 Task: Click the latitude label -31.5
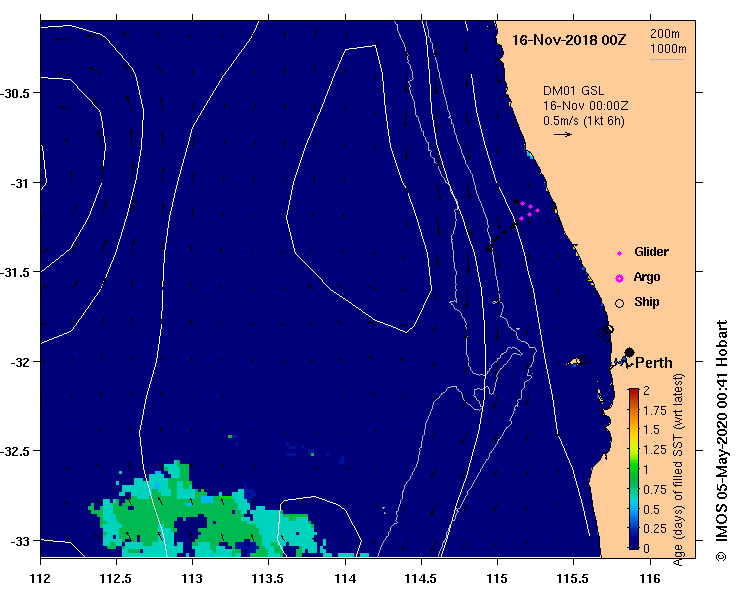tap(15, 273)
